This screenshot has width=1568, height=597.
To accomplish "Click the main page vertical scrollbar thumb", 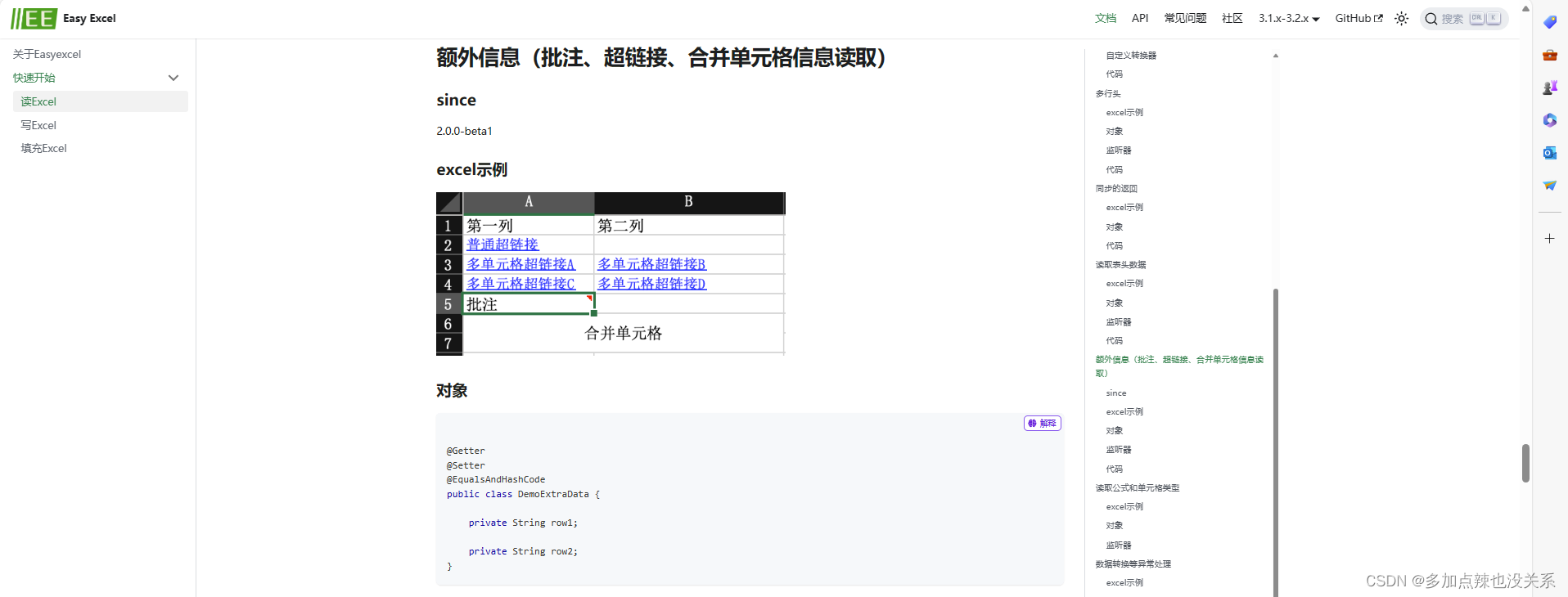I will point(1525,464).
